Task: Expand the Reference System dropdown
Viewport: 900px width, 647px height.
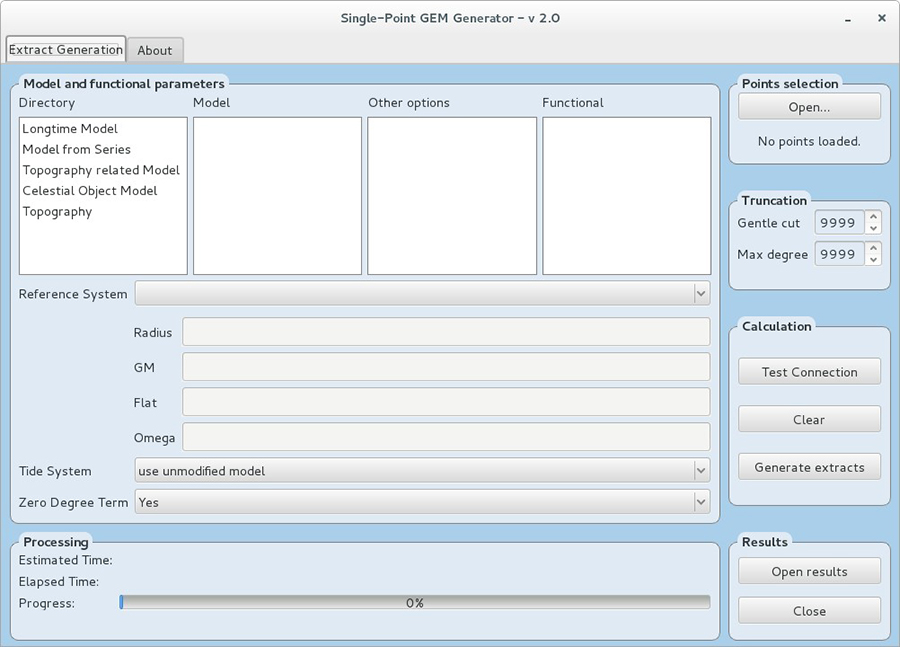Action: click(x=700, y=294)
